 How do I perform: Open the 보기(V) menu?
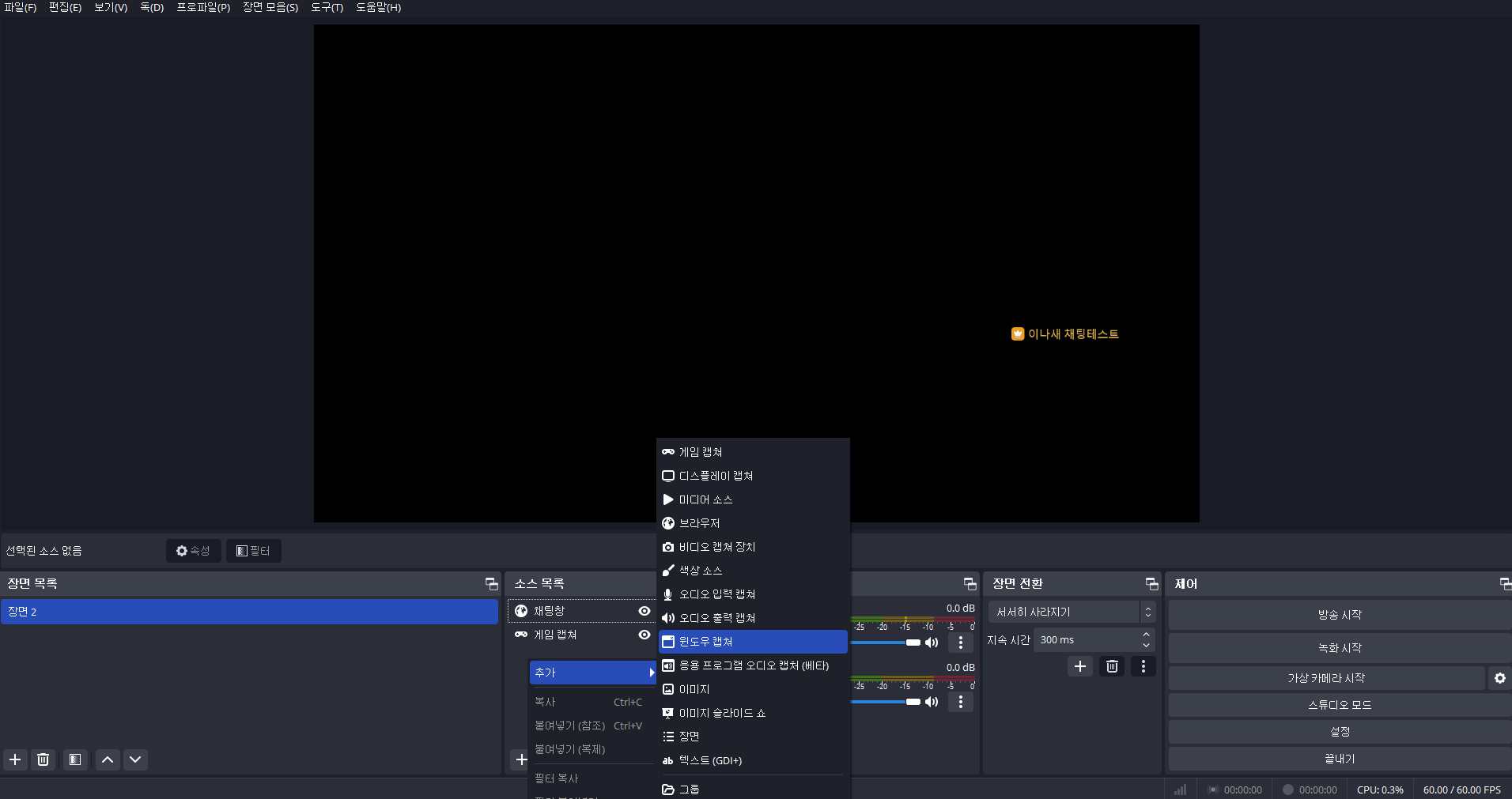click(x=111, y=8)
